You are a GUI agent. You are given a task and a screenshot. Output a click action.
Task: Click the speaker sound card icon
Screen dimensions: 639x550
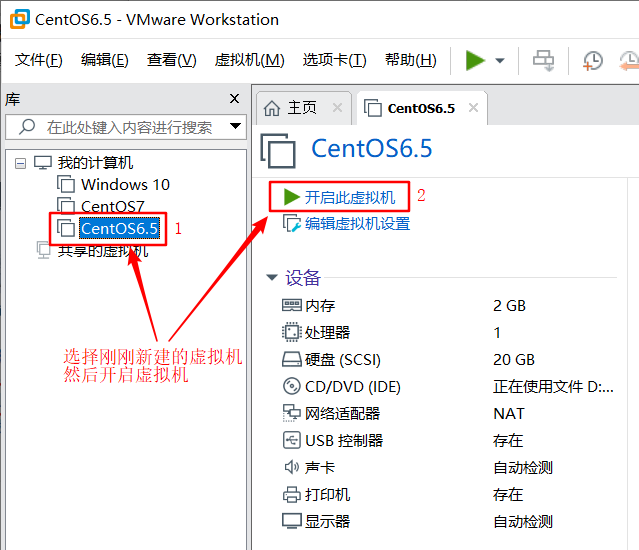pyautogui.click(x=292, y=467)
